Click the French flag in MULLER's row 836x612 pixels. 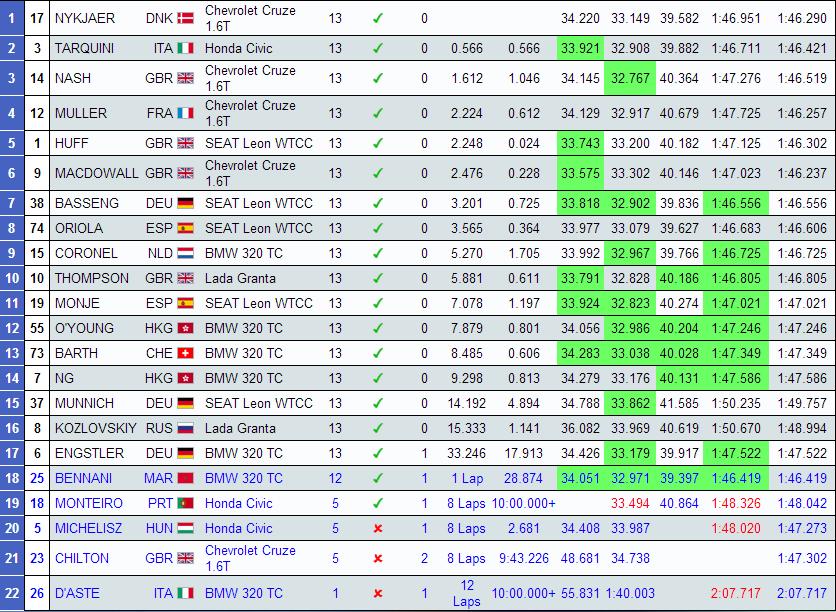click(x=185, y=113)
